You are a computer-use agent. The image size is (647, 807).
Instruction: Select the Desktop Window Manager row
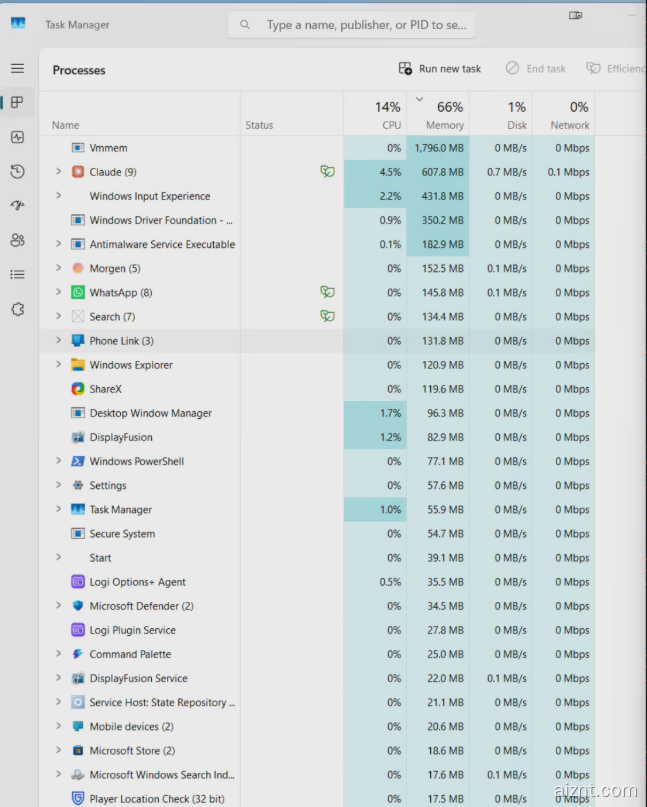click(317, 413)
